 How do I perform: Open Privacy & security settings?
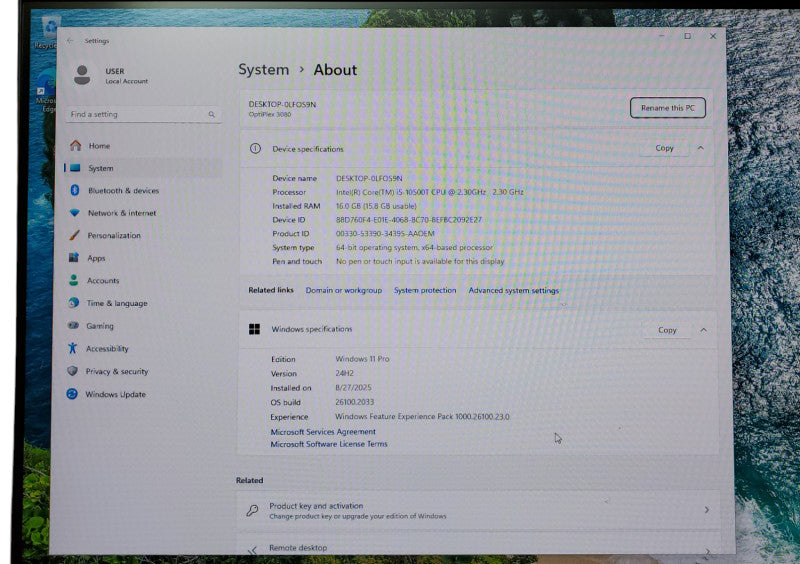[x=117, y=372]
